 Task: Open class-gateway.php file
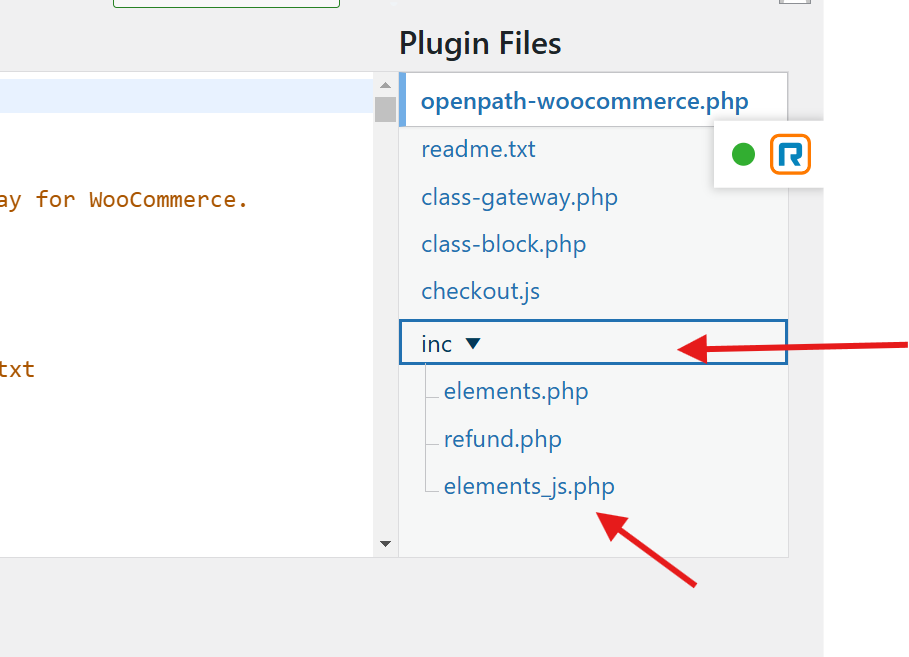519,198
